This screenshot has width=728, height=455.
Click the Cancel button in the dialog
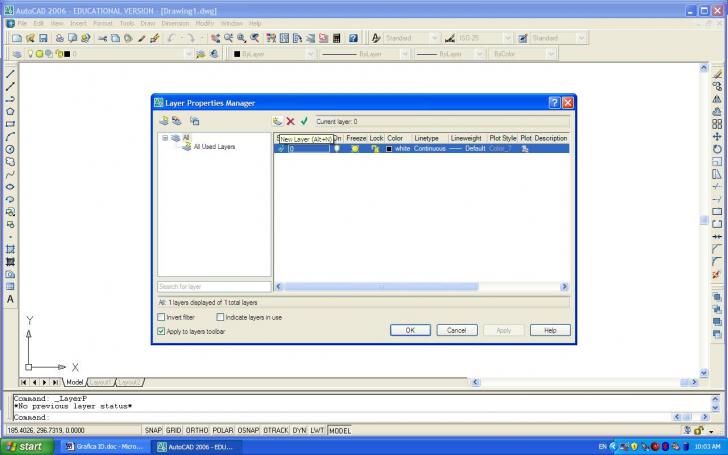tap(457, 330)
